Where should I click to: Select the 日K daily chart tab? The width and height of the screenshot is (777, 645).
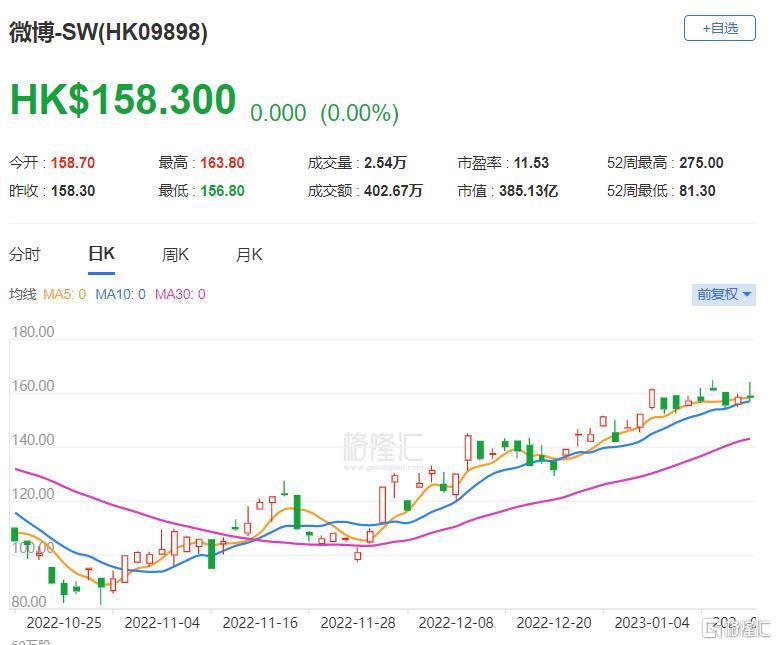102,254
